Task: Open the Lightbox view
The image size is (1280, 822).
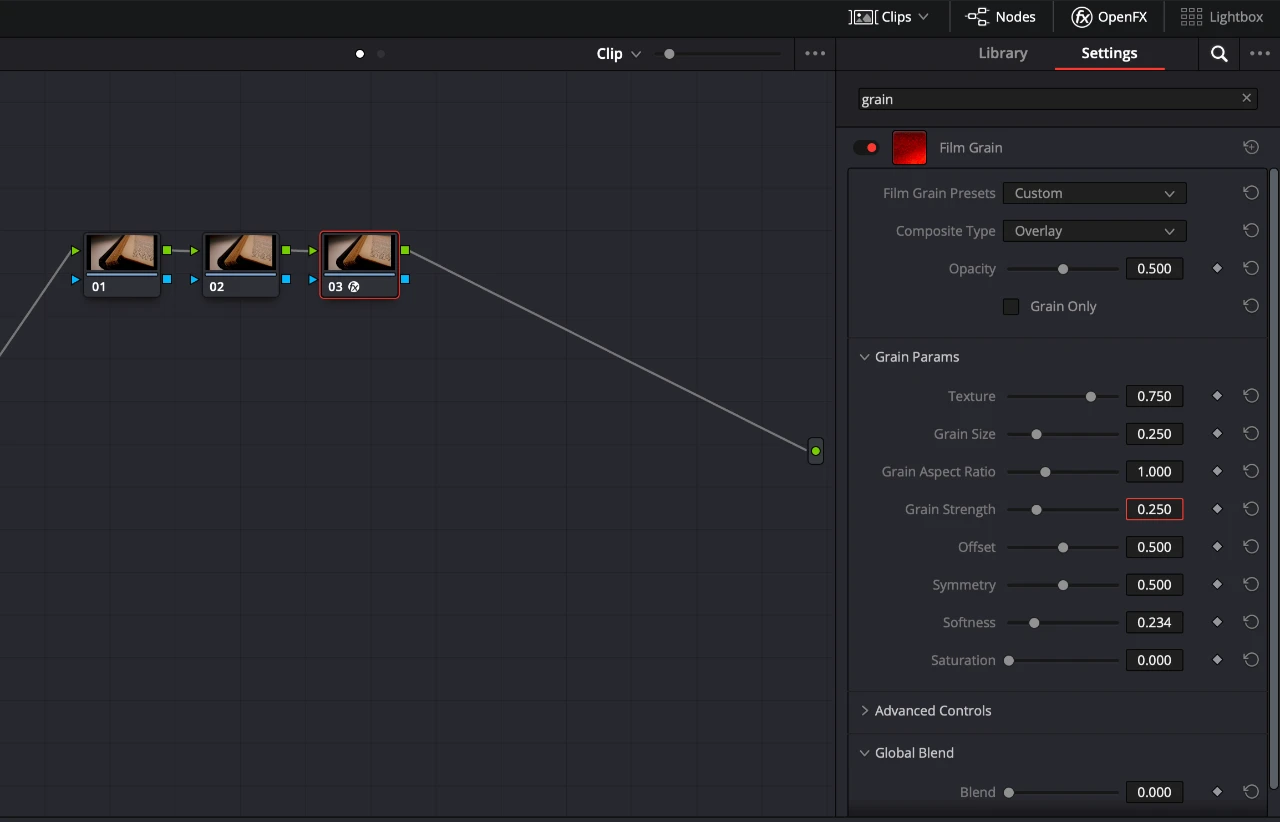Action: pyautogui.click(x=1222, y=16)
